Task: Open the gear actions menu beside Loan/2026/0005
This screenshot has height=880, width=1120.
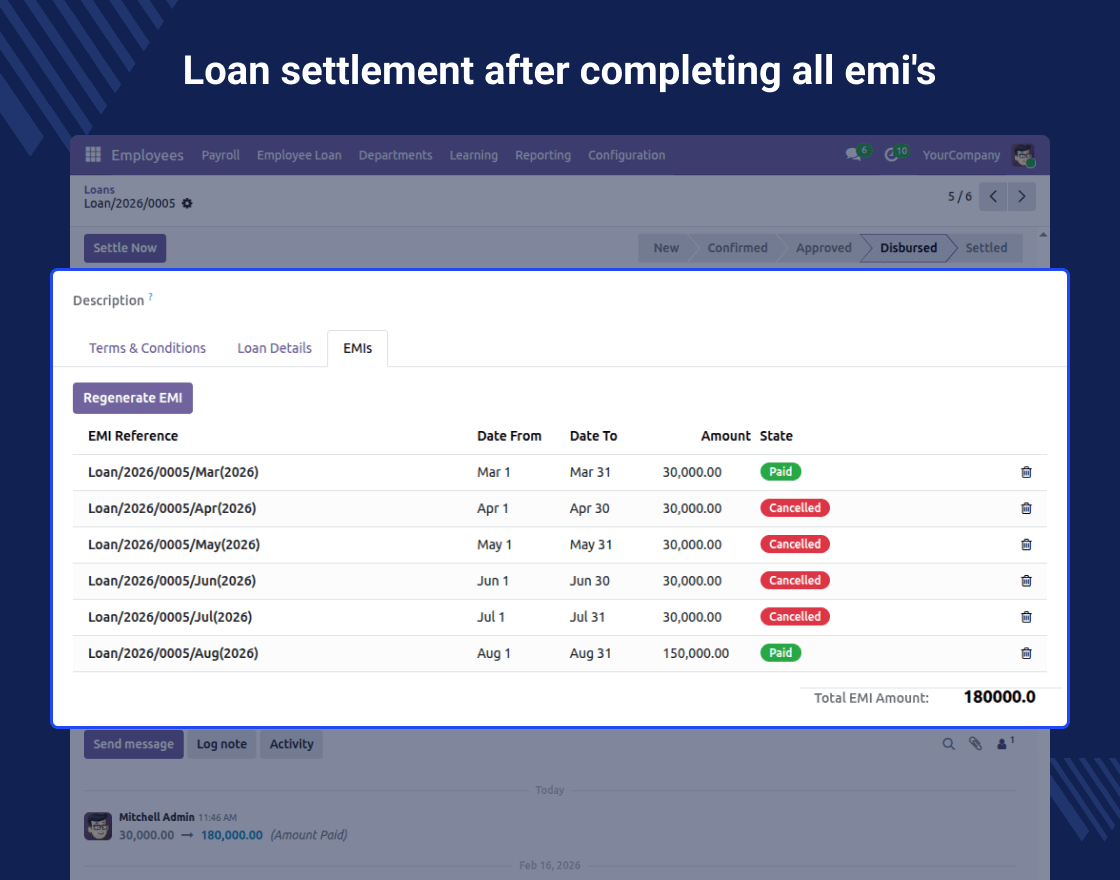Action: (187, 204)
